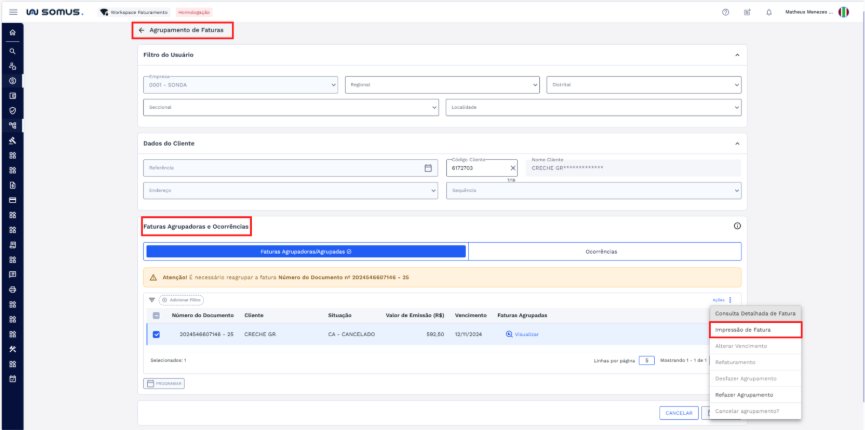Viewport: 865px width, 430px height.
Task: Click the calendar icon in Referência field
Action: (x=428, y=167)
